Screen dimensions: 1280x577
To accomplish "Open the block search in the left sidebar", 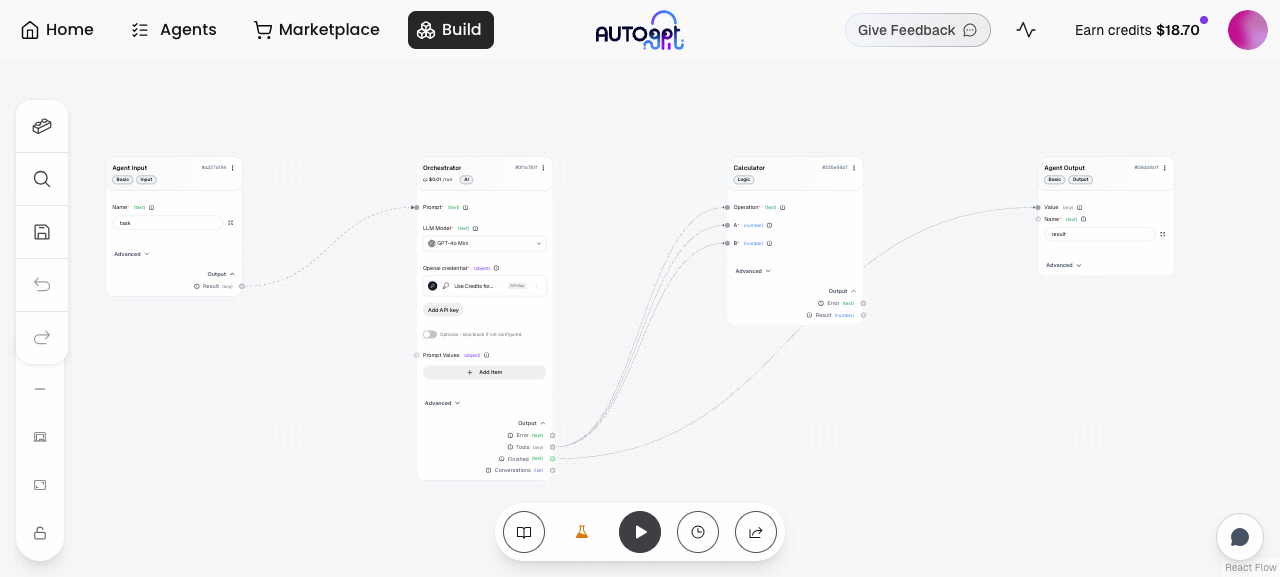I will [42, 179].
